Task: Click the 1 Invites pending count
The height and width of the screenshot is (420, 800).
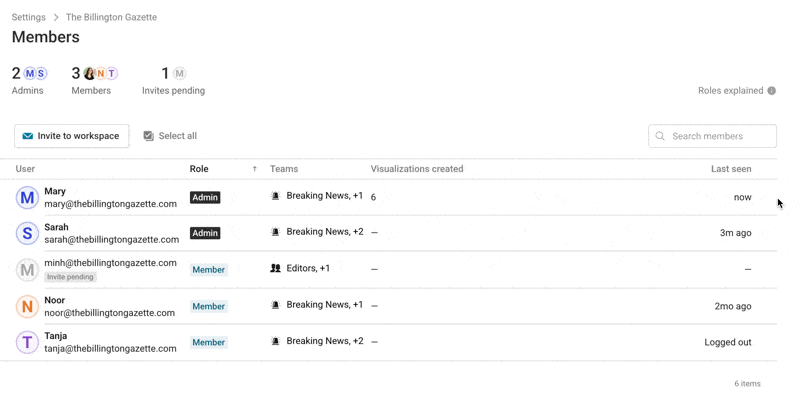Action: coord(165,73)
